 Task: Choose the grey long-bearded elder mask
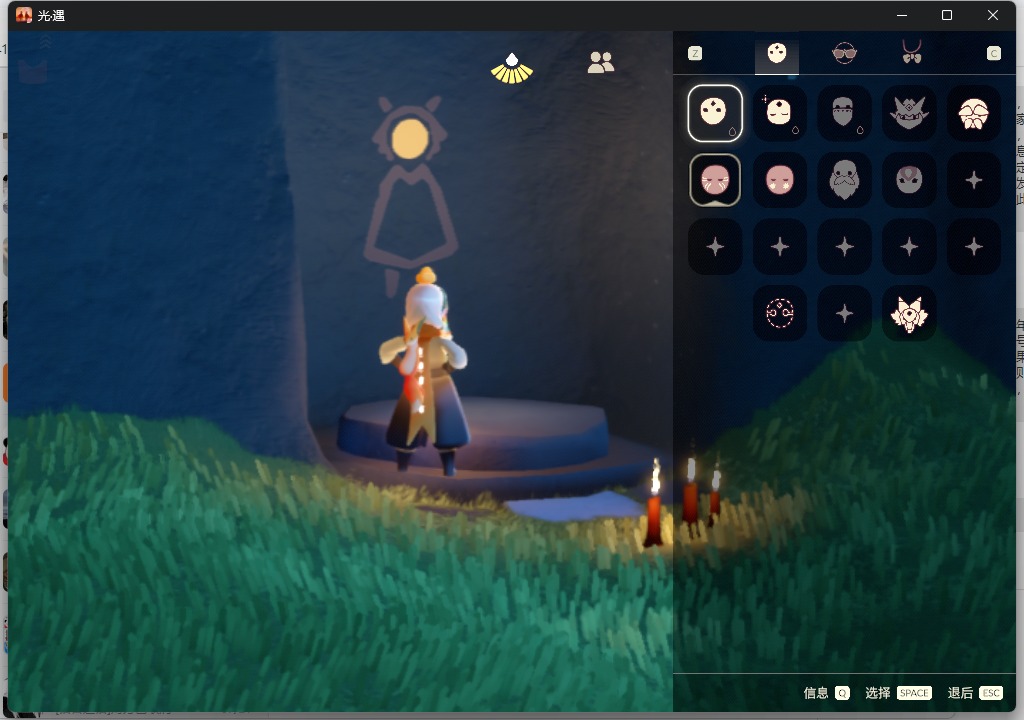tap(844, 180)
